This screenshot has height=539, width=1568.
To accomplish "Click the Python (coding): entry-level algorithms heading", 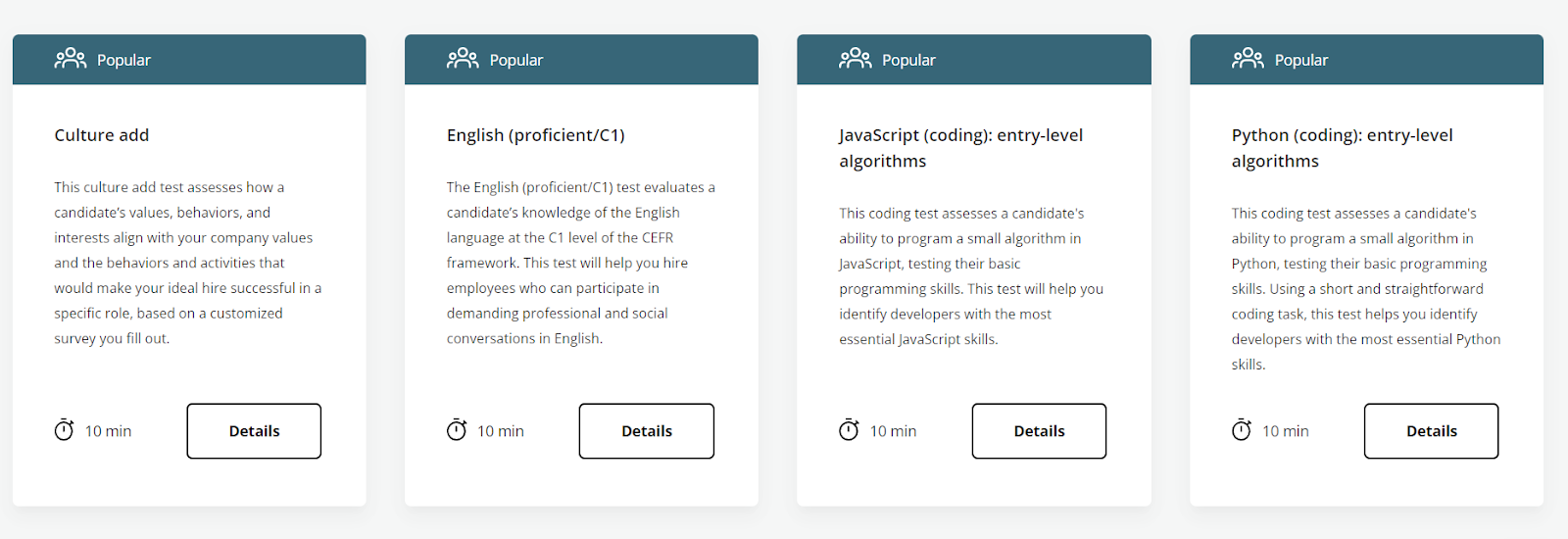I will tap(1342, 148).
